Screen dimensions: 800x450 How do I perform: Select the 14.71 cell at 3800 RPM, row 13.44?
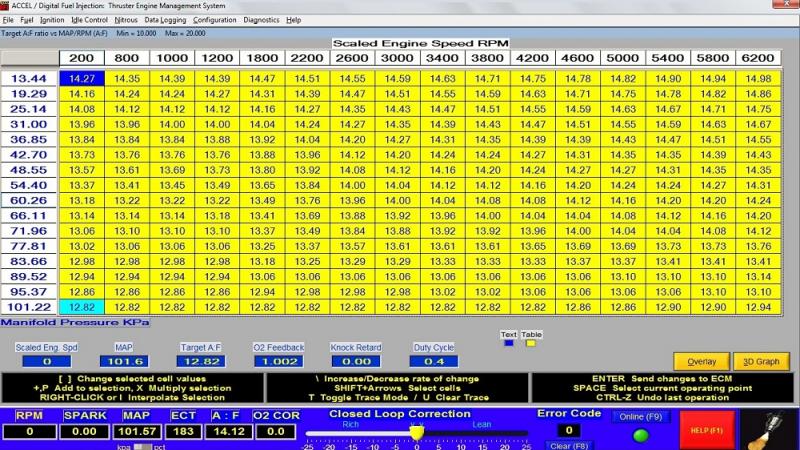pyautogui.click(x=488, y=79)
